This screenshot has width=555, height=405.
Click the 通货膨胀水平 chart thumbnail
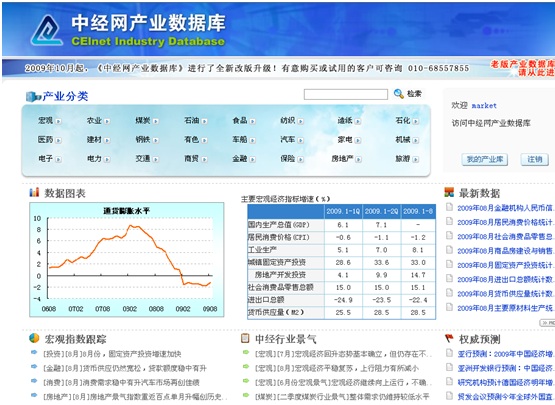[x=127, y=259]
